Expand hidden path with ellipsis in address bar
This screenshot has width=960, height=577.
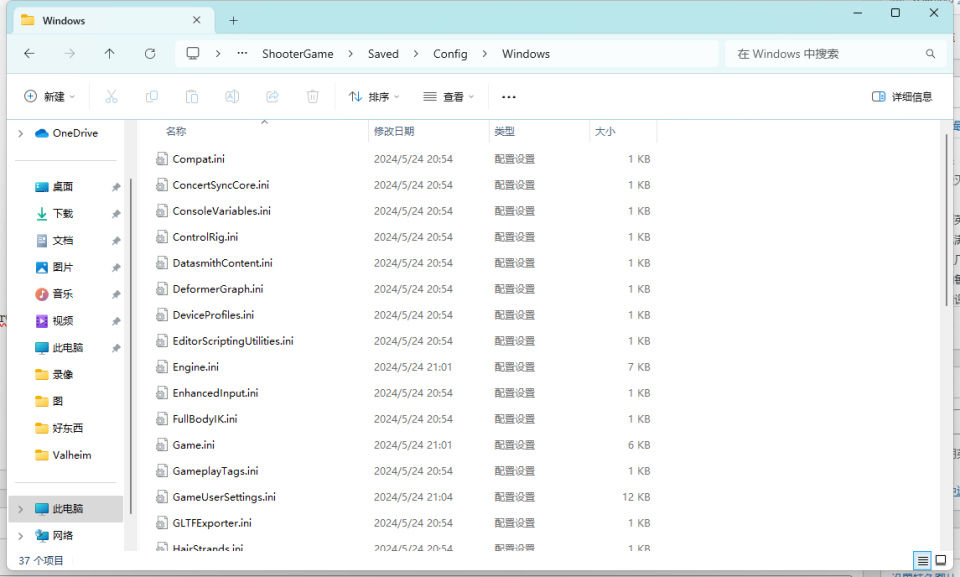pyautogui.click(x=242, y=53)
